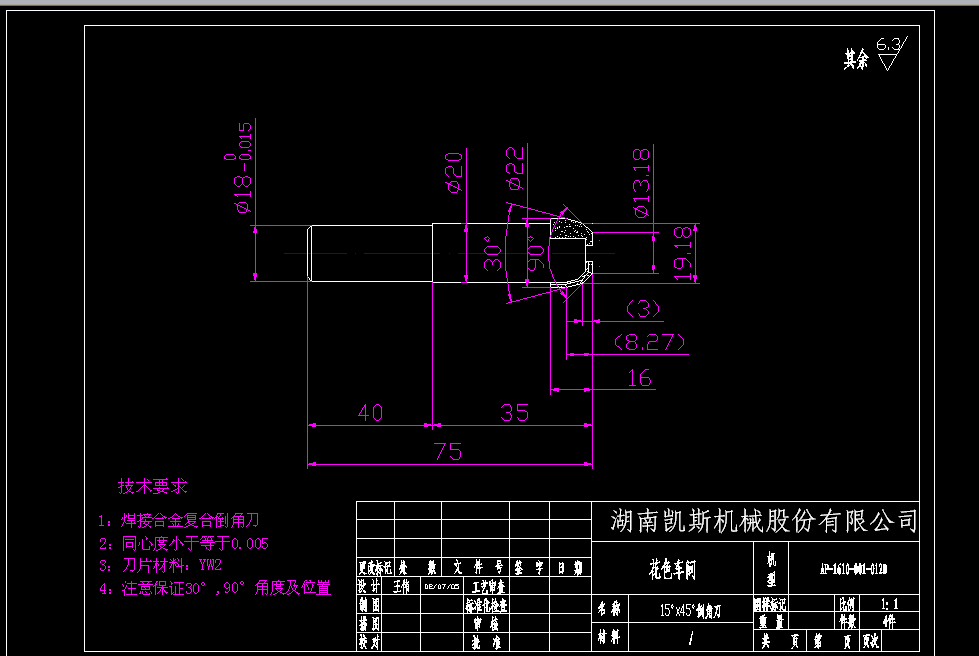Click the 标准化检查 label cell
This screenshot has height=656, width=979.
pyautogui.click(x=486, y=605)
